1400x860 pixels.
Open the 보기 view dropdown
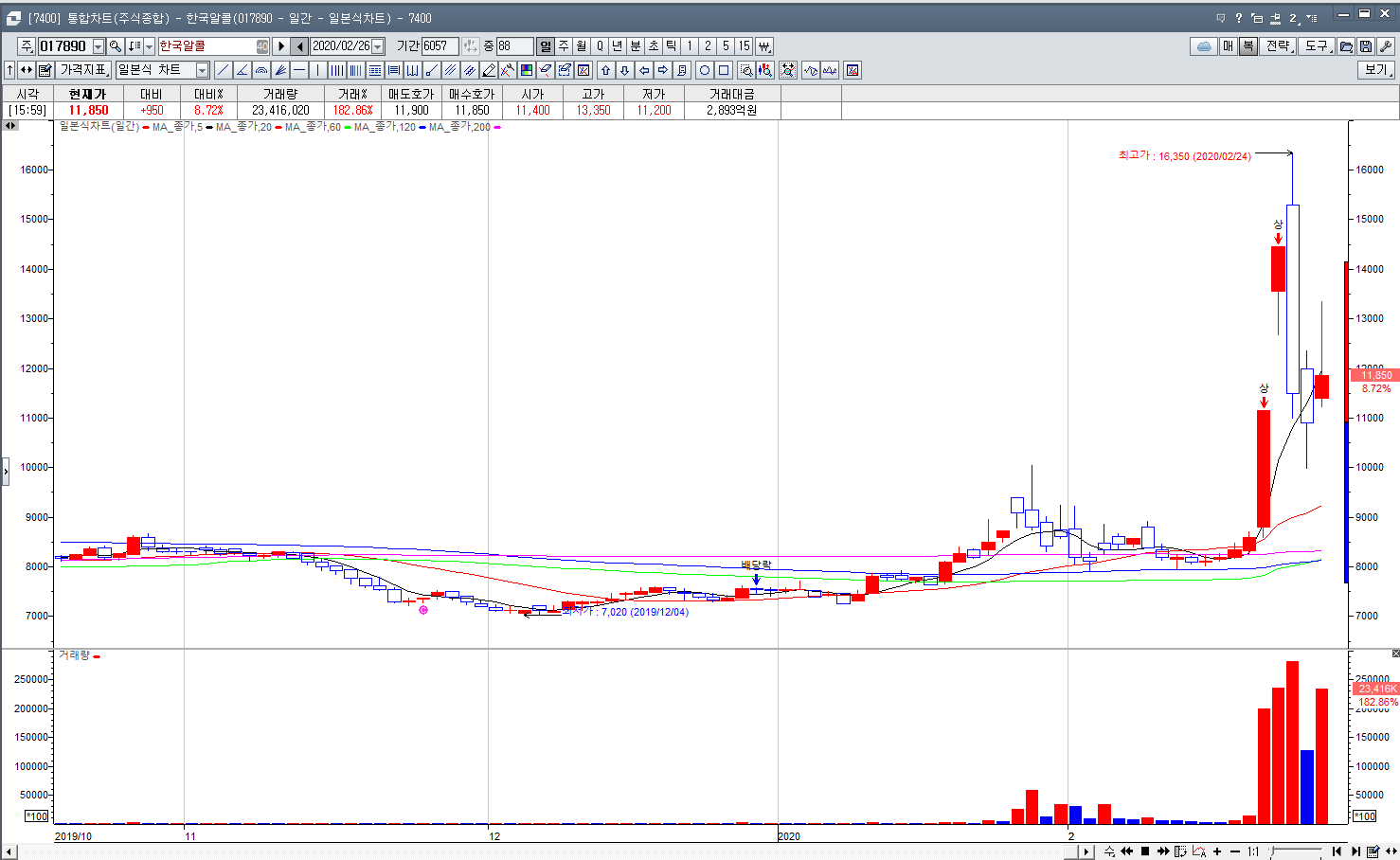[1377, 70]
